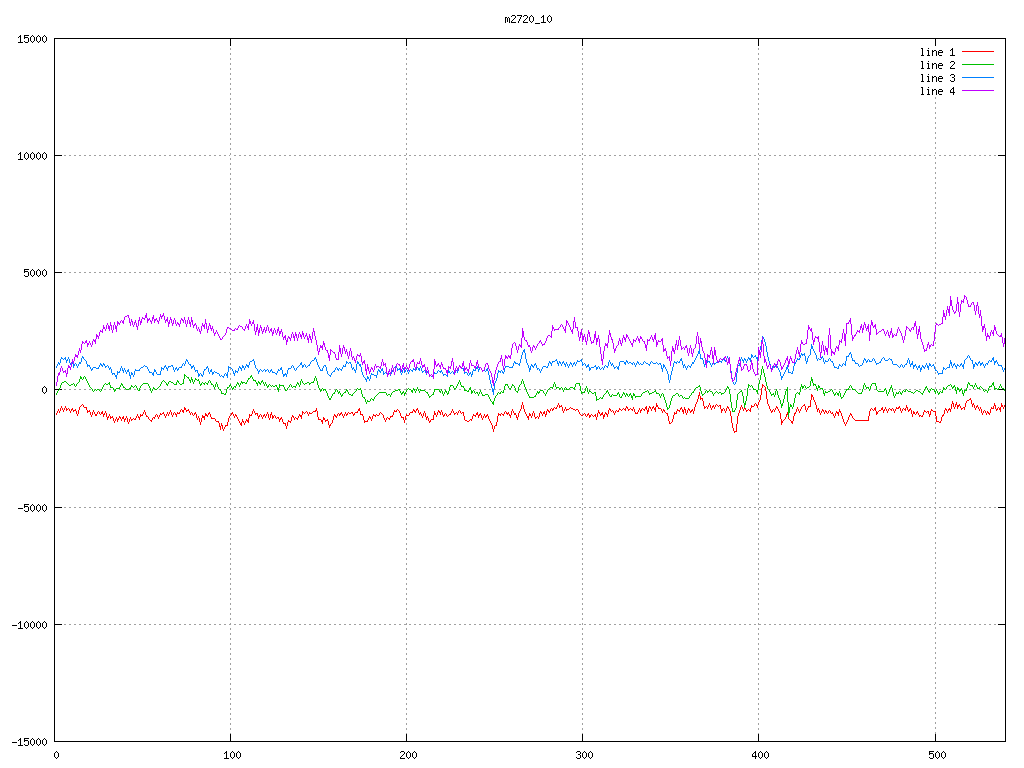Click the green legend sample for line 2

click(979, 65)
